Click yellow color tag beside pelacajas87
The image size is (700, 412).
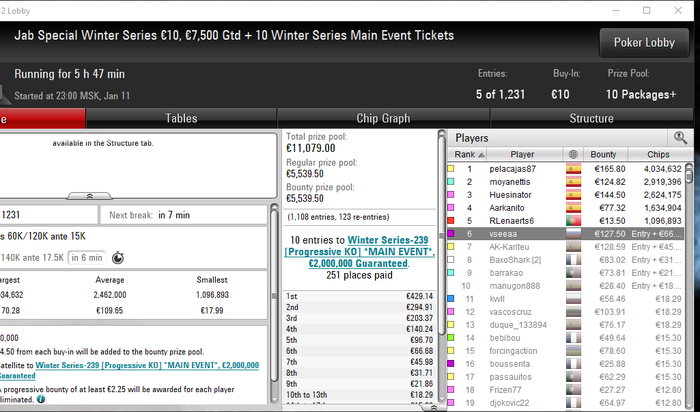pos(451,169)
